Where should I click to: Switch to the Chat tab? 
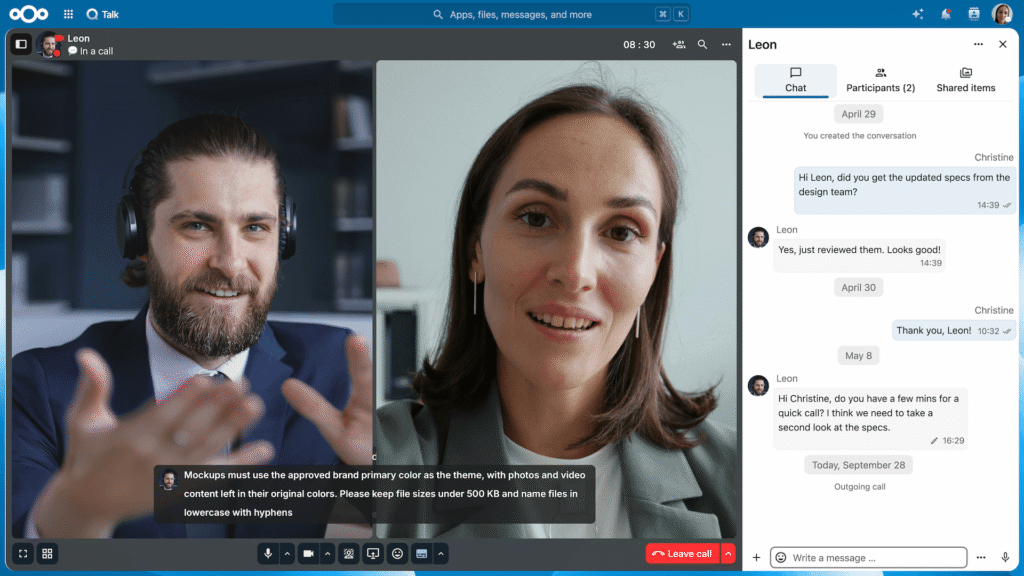tap(795, 80)
